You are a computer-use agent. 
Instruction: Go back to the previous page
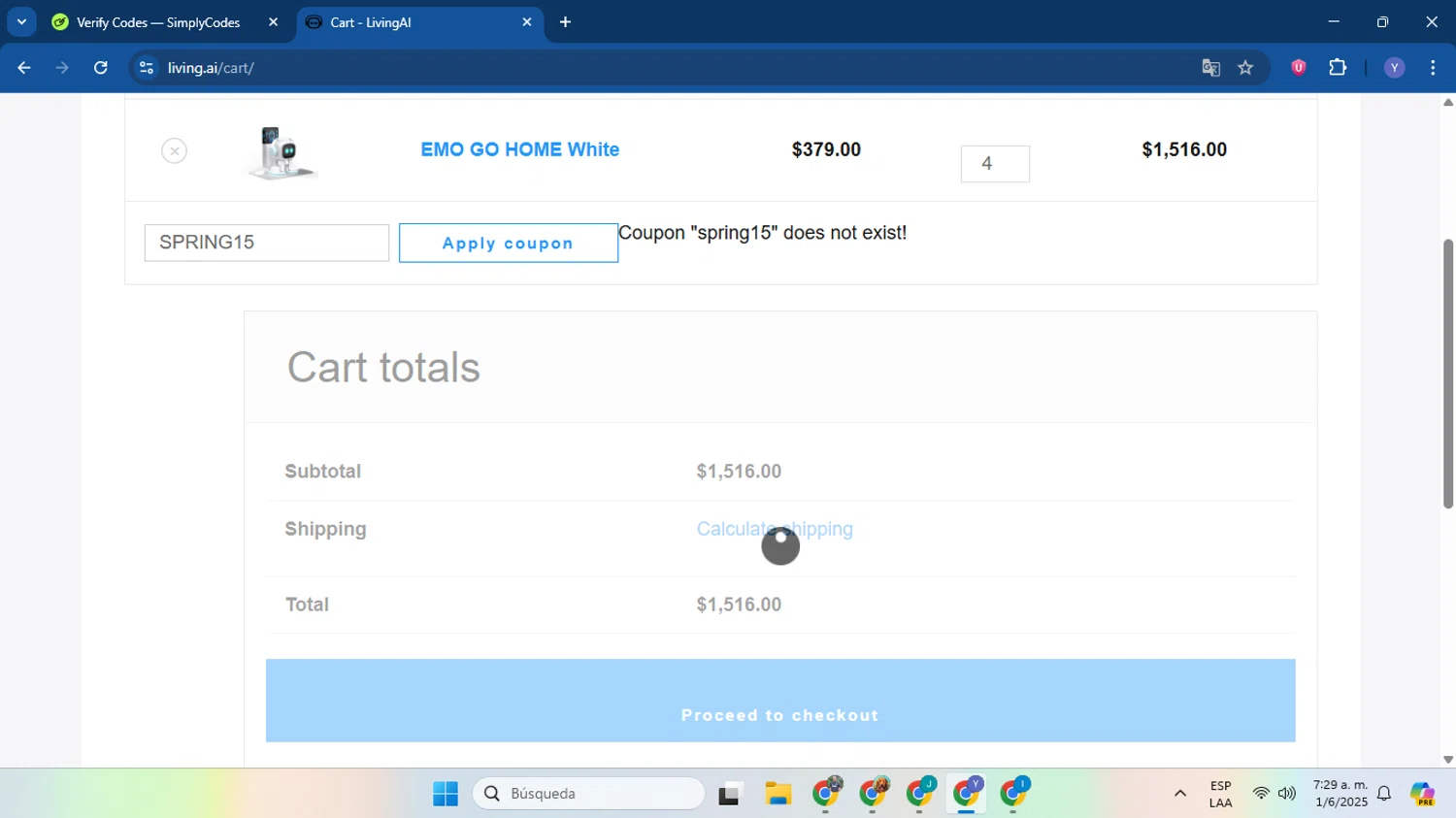tap(24, 68)
